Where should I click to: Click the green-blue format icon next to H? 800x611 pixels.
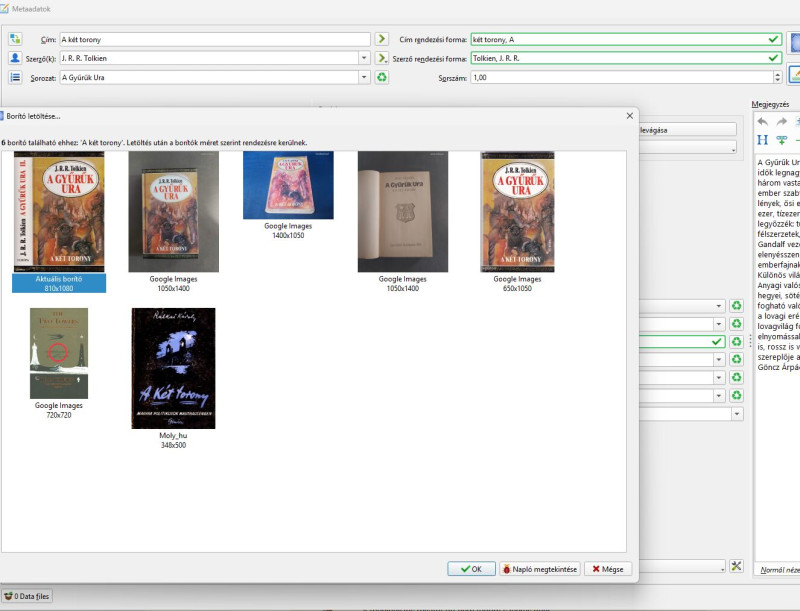coord(781,139)
